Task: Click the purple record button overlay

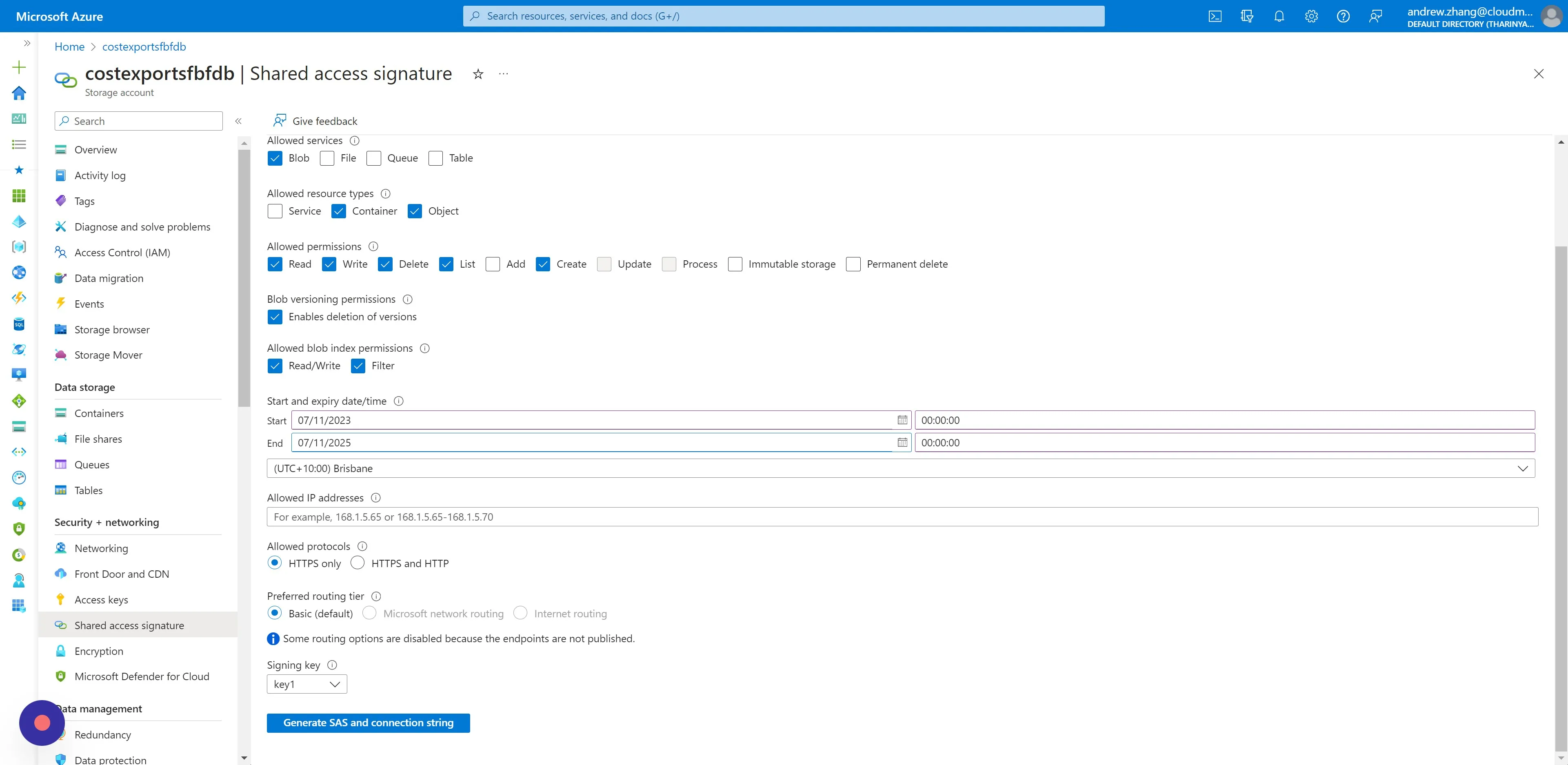Action: point(42,723)
